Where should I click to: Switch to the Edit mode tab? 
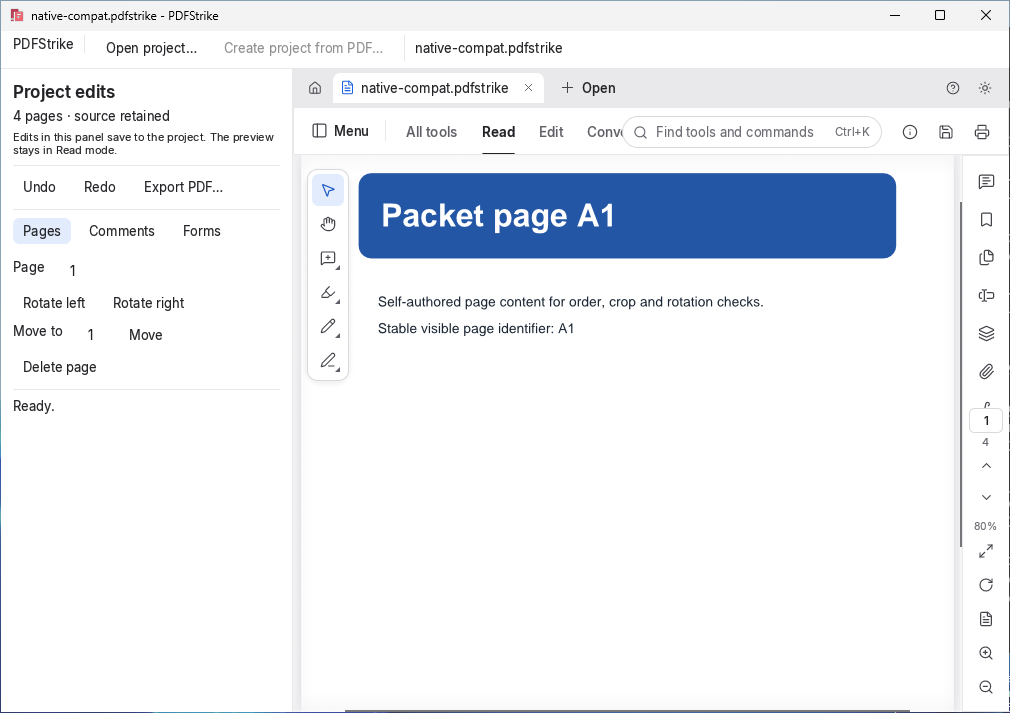[551, 132]
